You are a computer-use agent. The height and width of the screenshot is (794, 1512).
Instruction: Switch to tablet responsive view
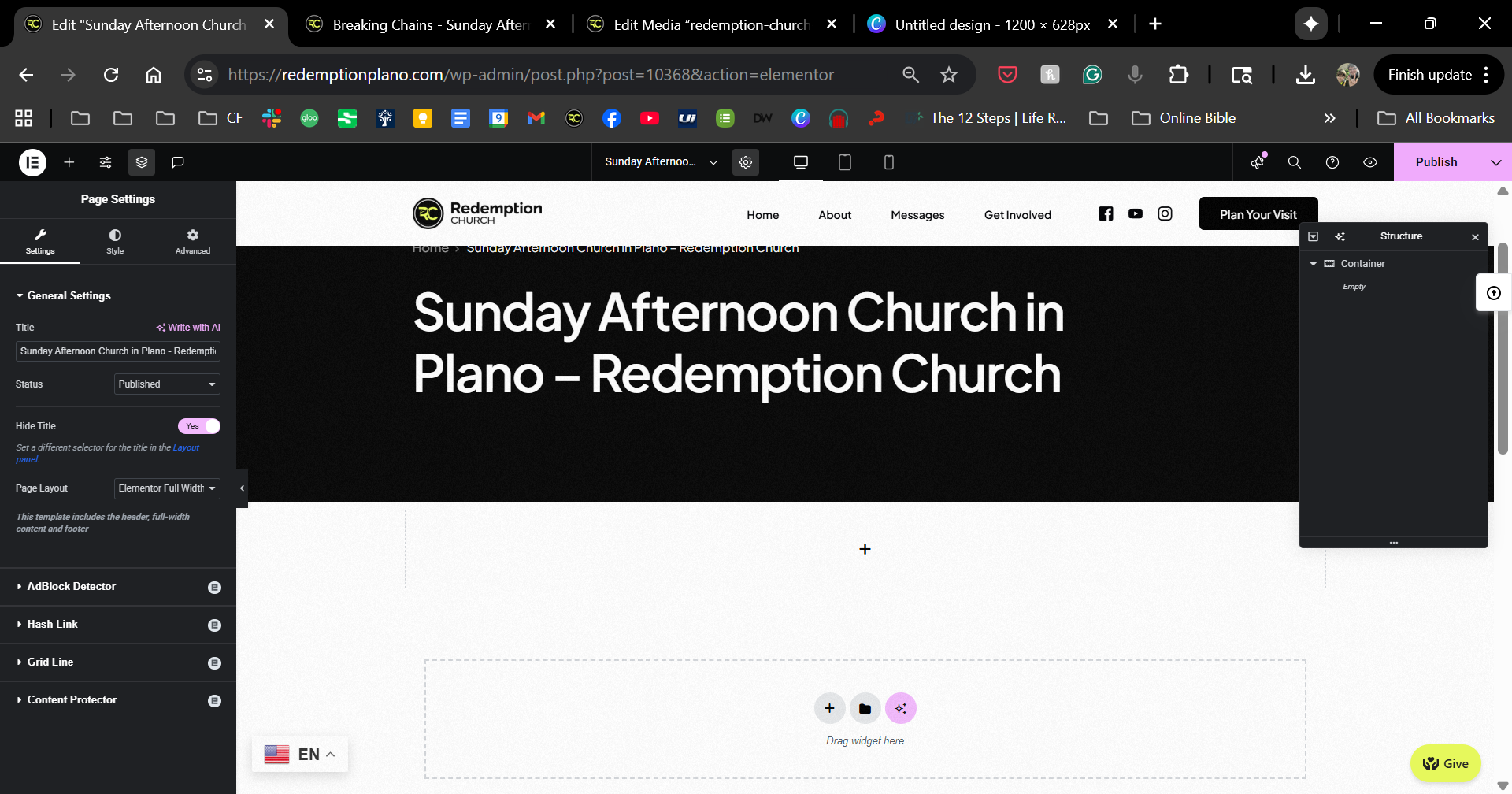[844, 162]
